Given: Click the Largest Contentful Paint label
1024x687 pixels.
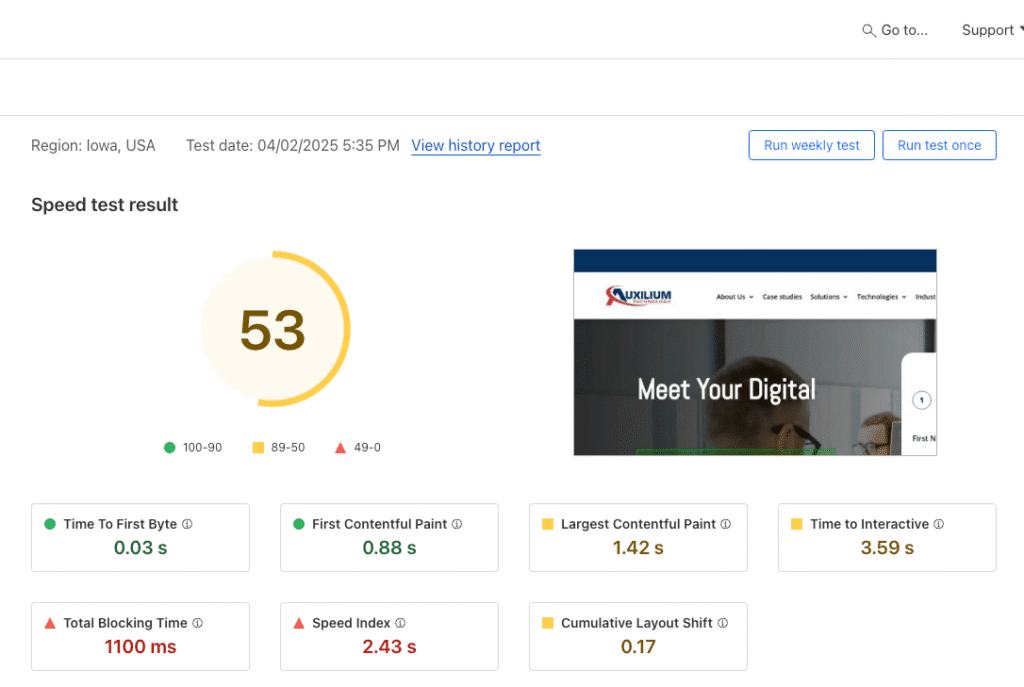Looking at the screenshot, I should 638,524.
